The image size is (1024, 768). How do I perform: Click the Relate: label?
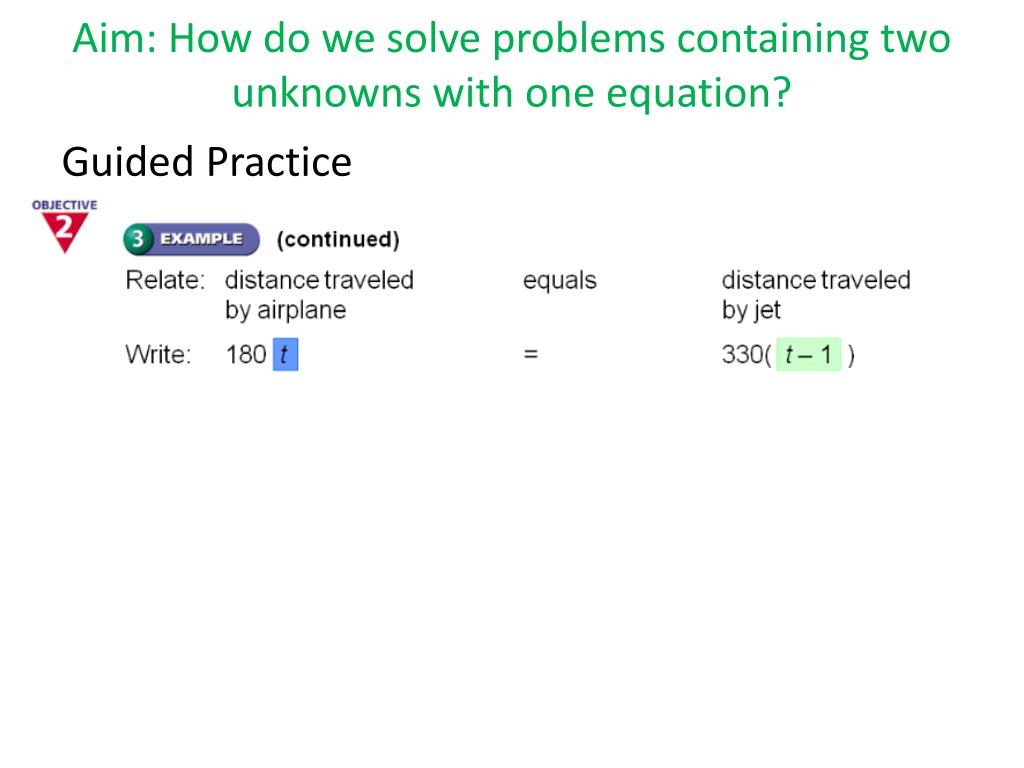(165, 280)
